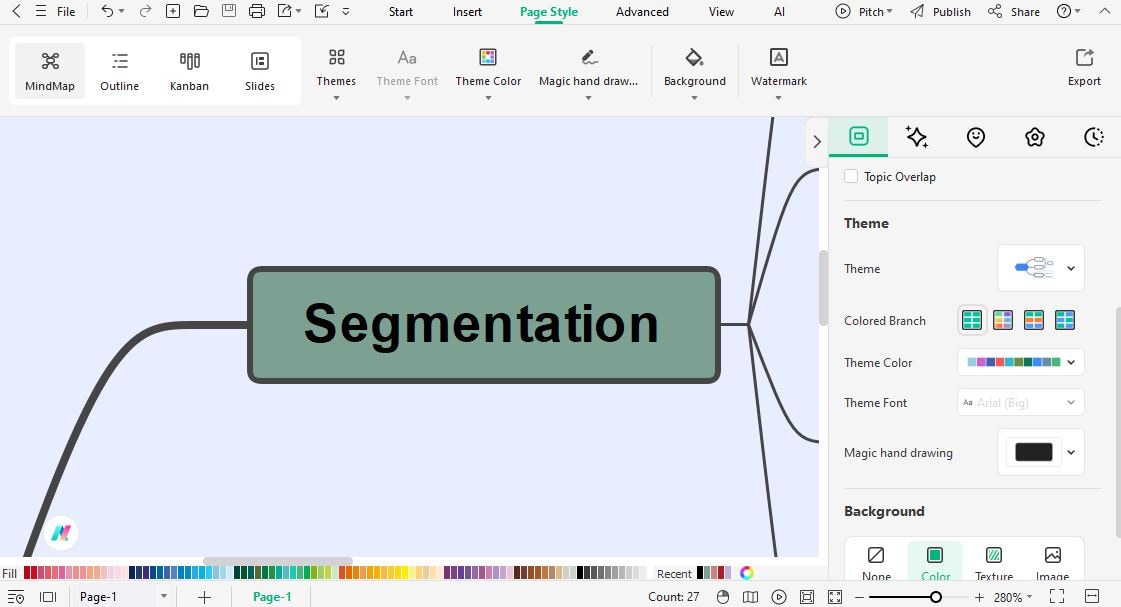Click the open book icon in status bar
The height and width of the screenshot is (607, 1121).
[751, 597]
